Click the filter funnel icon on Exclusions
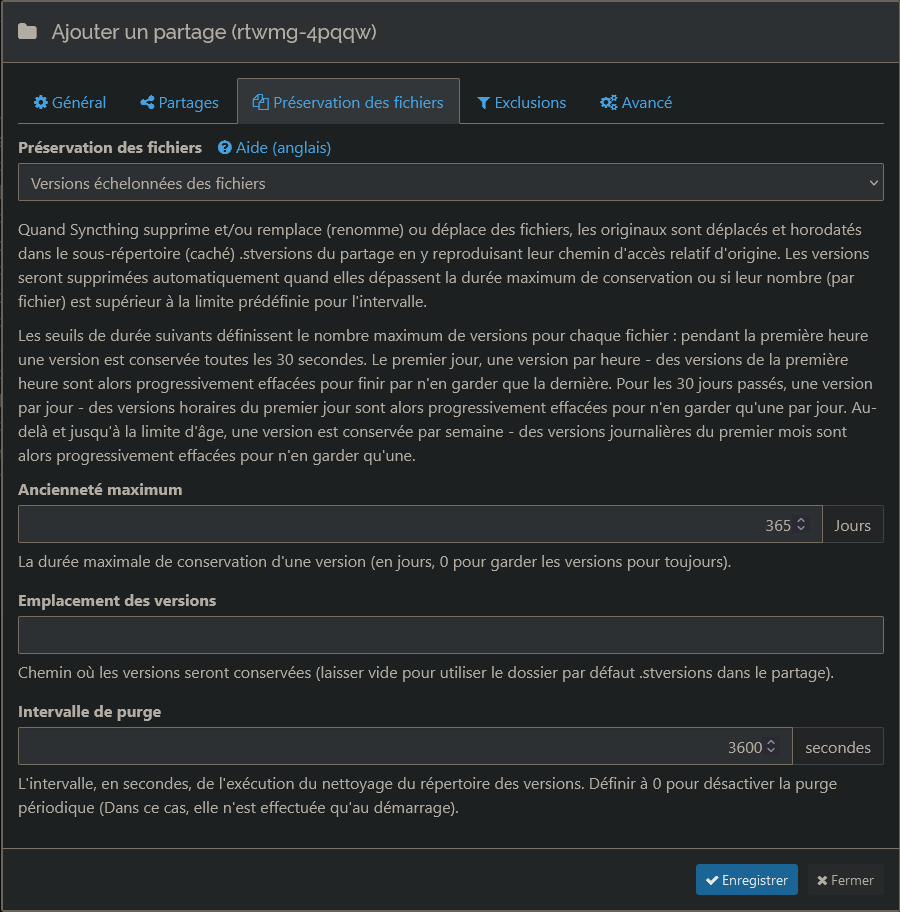 (x=484, y=102)
